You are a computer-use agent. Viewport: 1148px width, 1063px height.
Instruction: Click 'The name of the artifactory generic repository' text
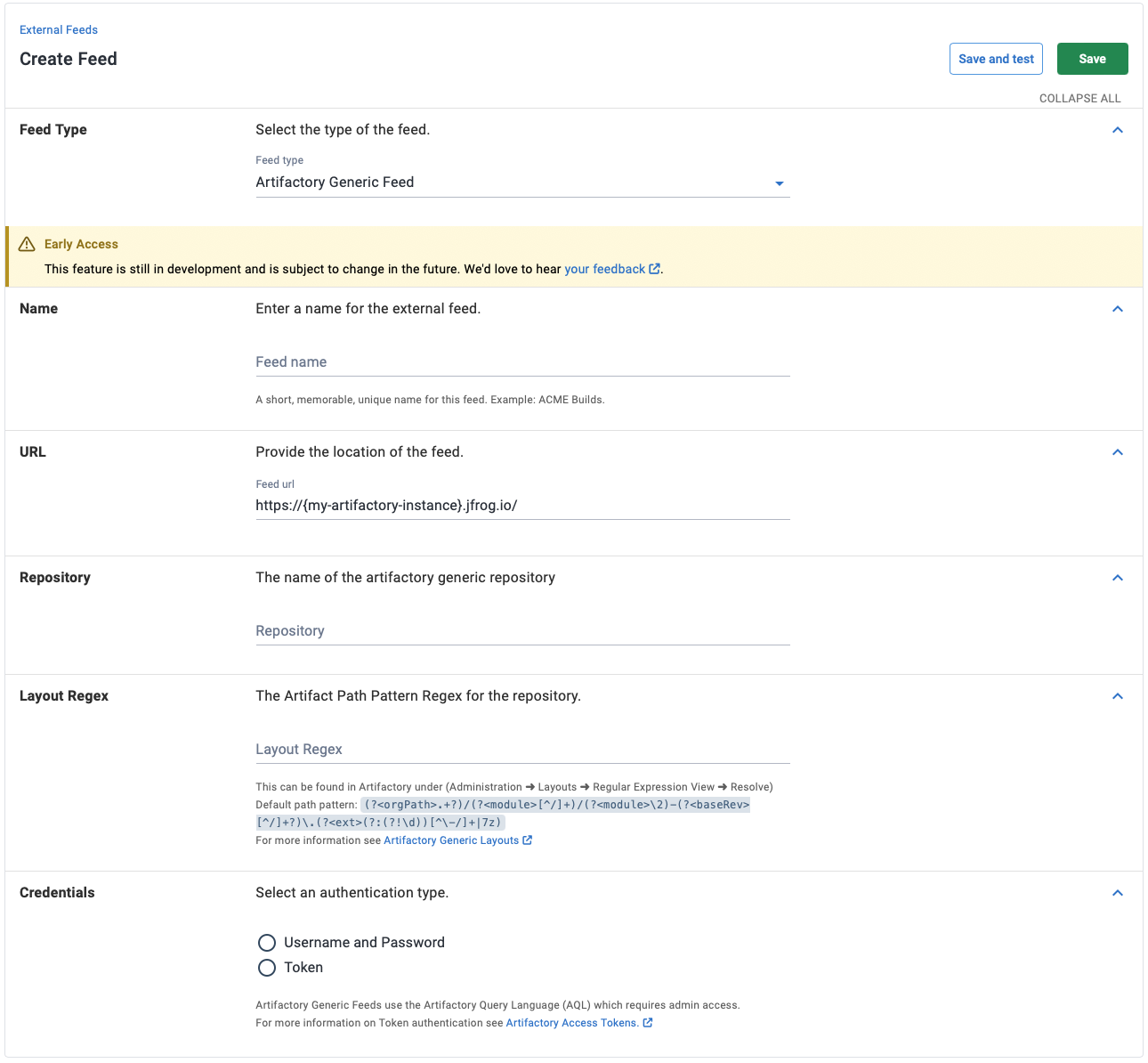405,578
